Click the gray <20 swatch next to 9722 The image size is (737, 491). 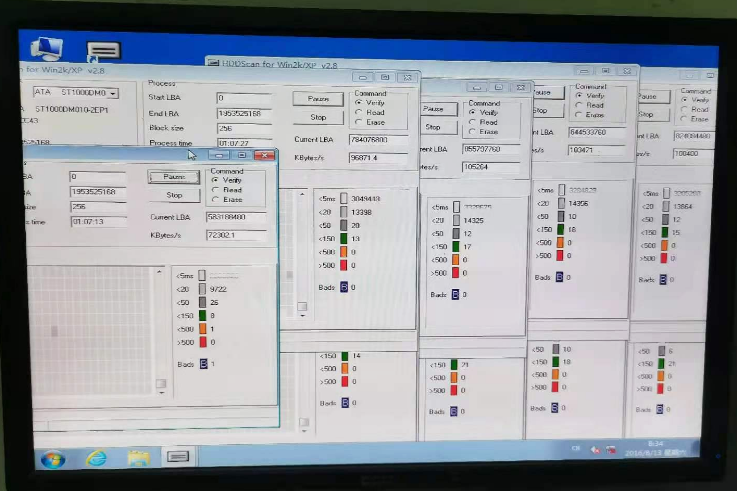pos(202,288)
